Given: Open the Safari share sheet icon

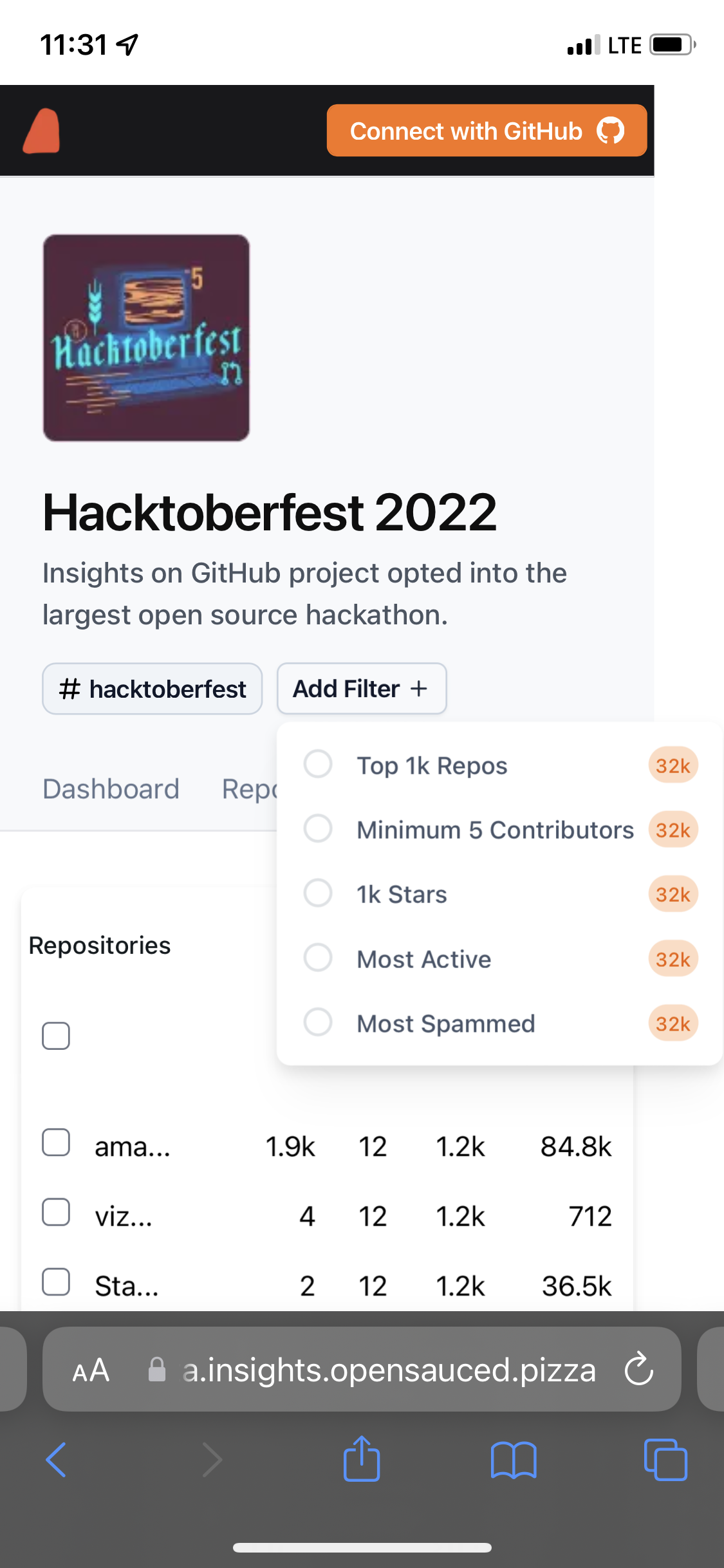Looking at the screenshot, I should pyautogui.click(x=362, y=1460).
